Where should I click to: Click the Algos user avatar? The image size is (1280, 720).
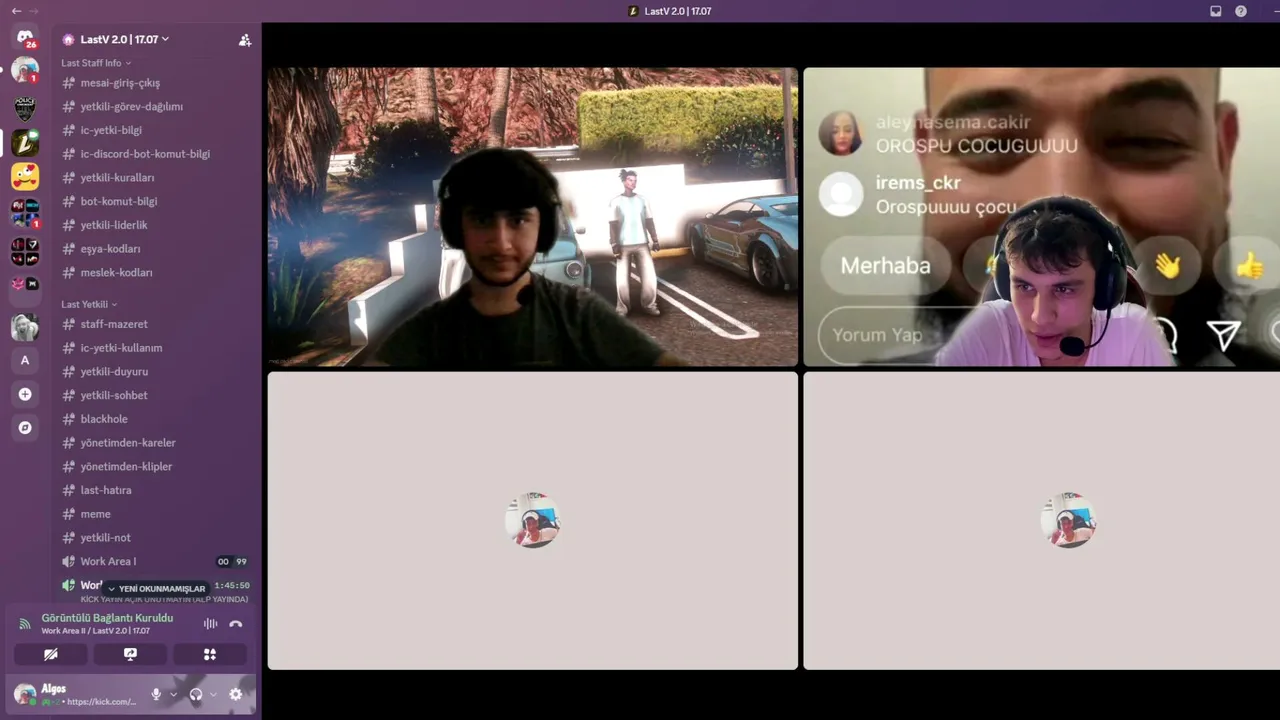pos(24,694)
